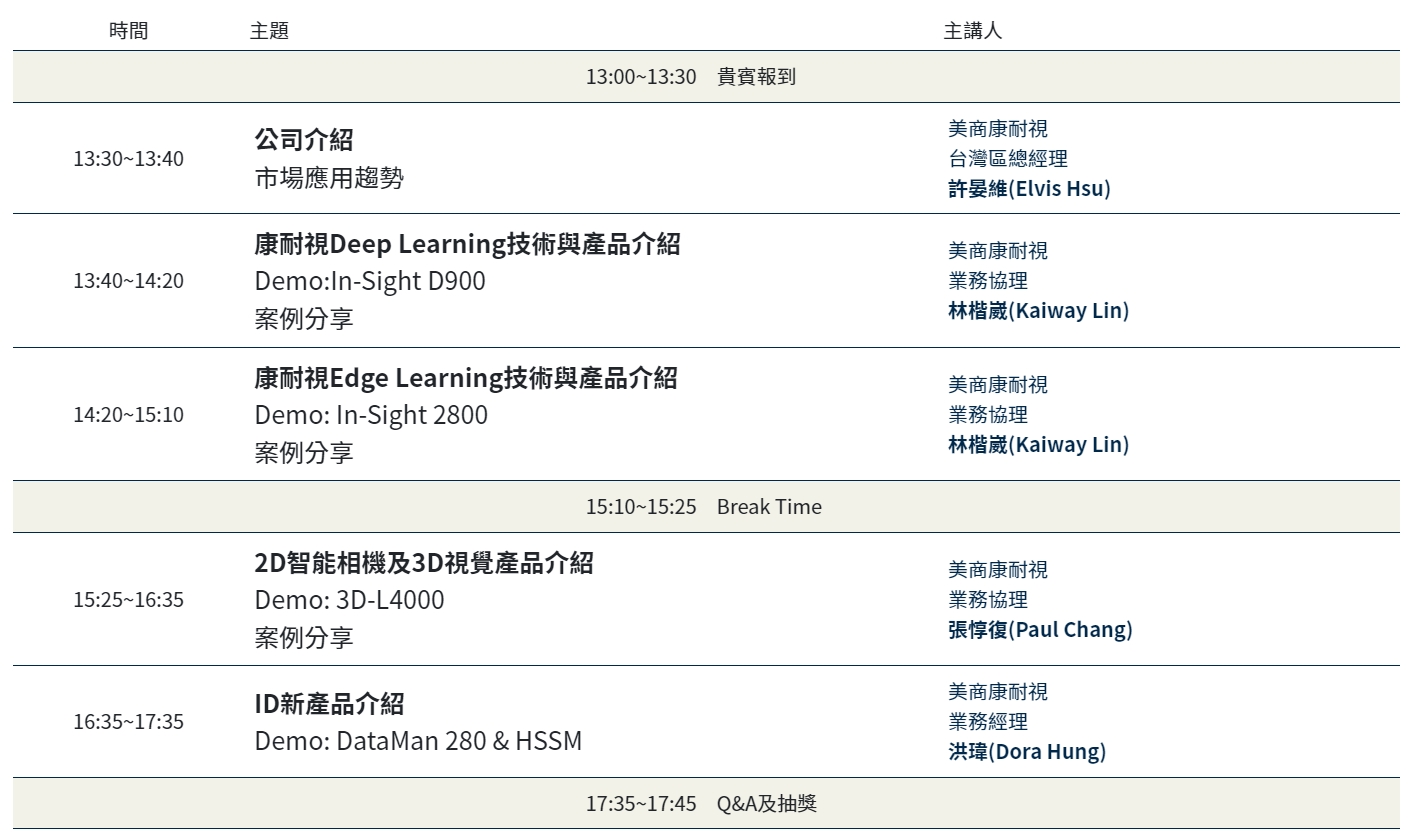Click the 16:35~17:35 time cell

pyautogui.click(x=128, y=722)
